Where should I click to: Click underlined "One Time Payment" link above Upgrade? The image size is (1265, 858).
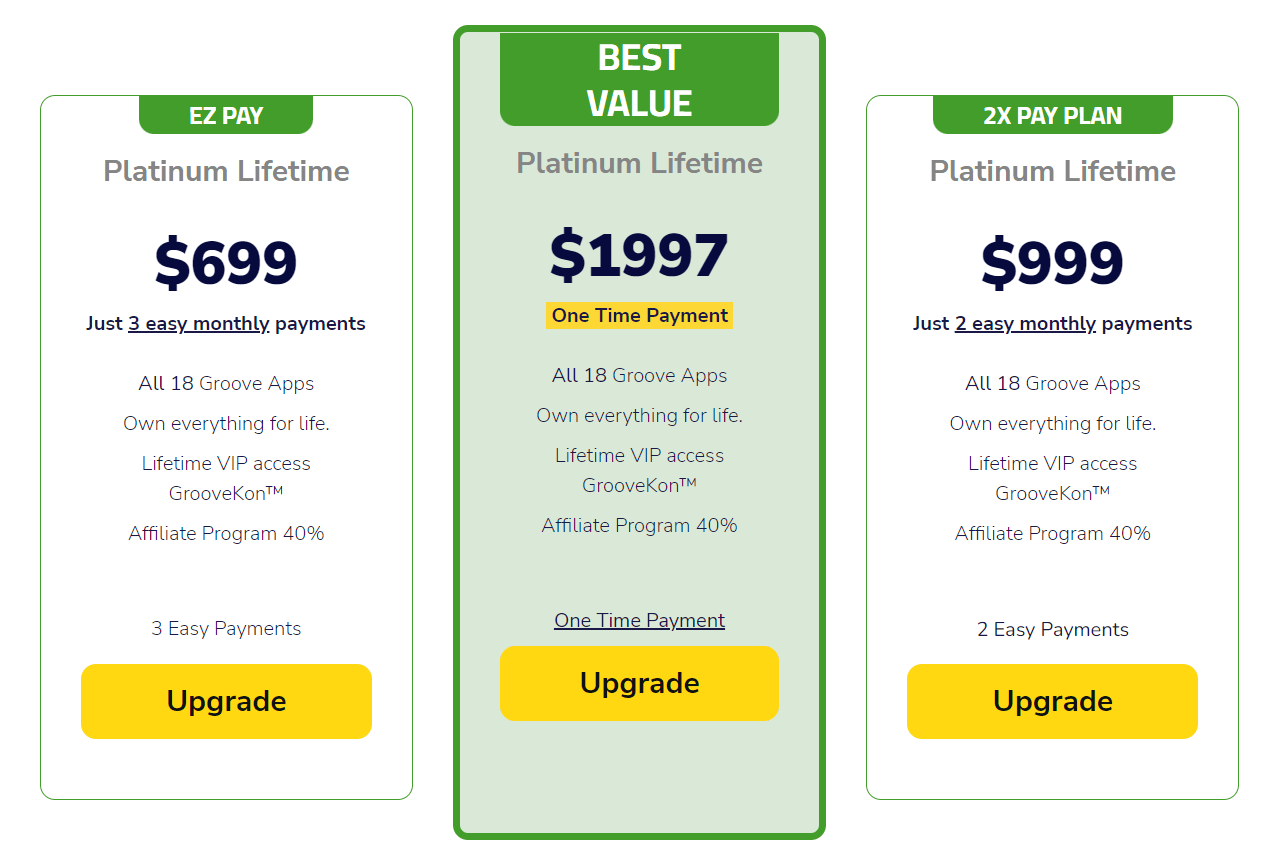tap(639, 621)
